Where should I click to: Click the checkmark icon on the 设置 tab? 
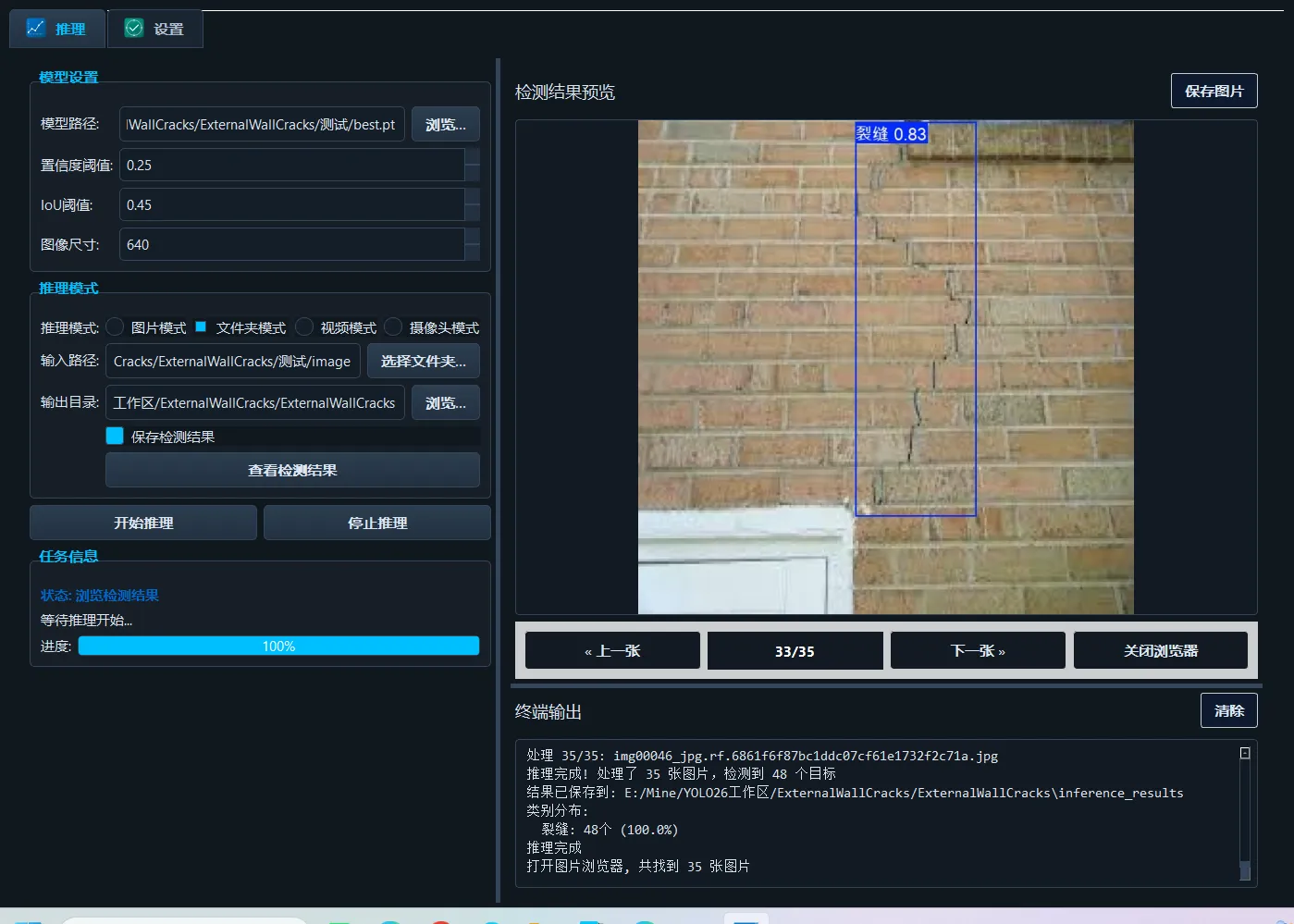(134, 28)
